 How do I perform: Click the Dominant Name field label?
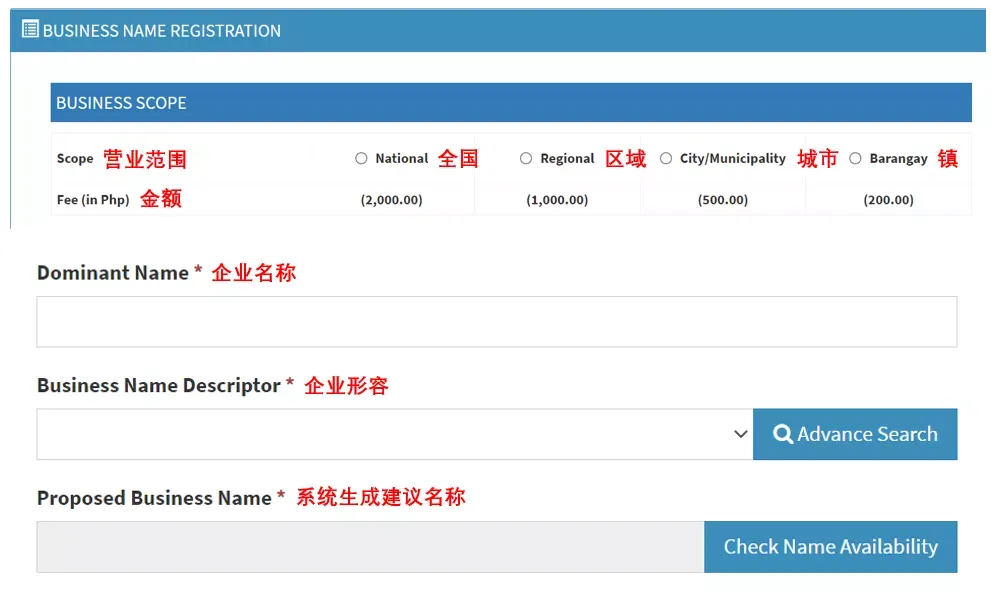click(x=113, y=272)
